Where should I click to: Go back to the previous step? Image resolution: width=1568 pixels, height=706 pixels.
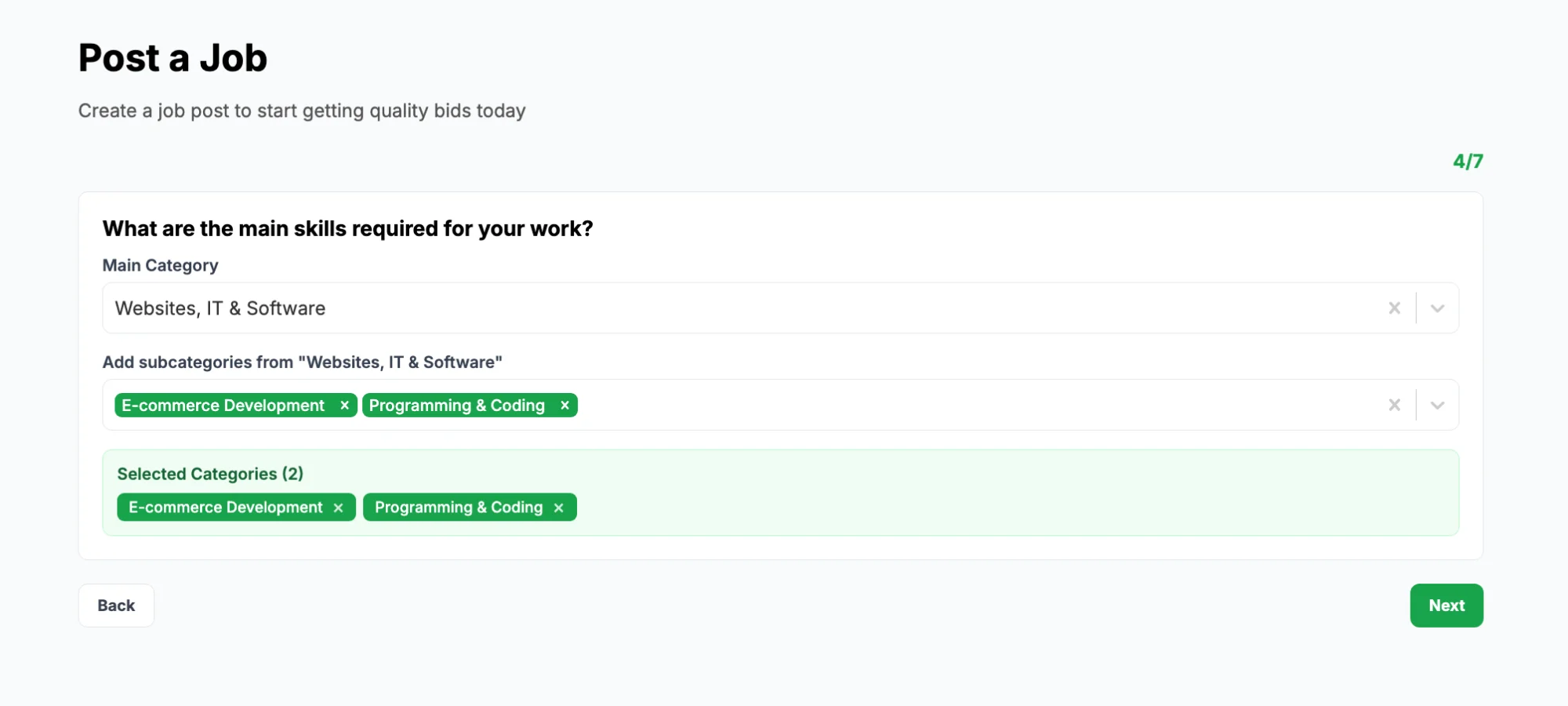pos(116,605)
